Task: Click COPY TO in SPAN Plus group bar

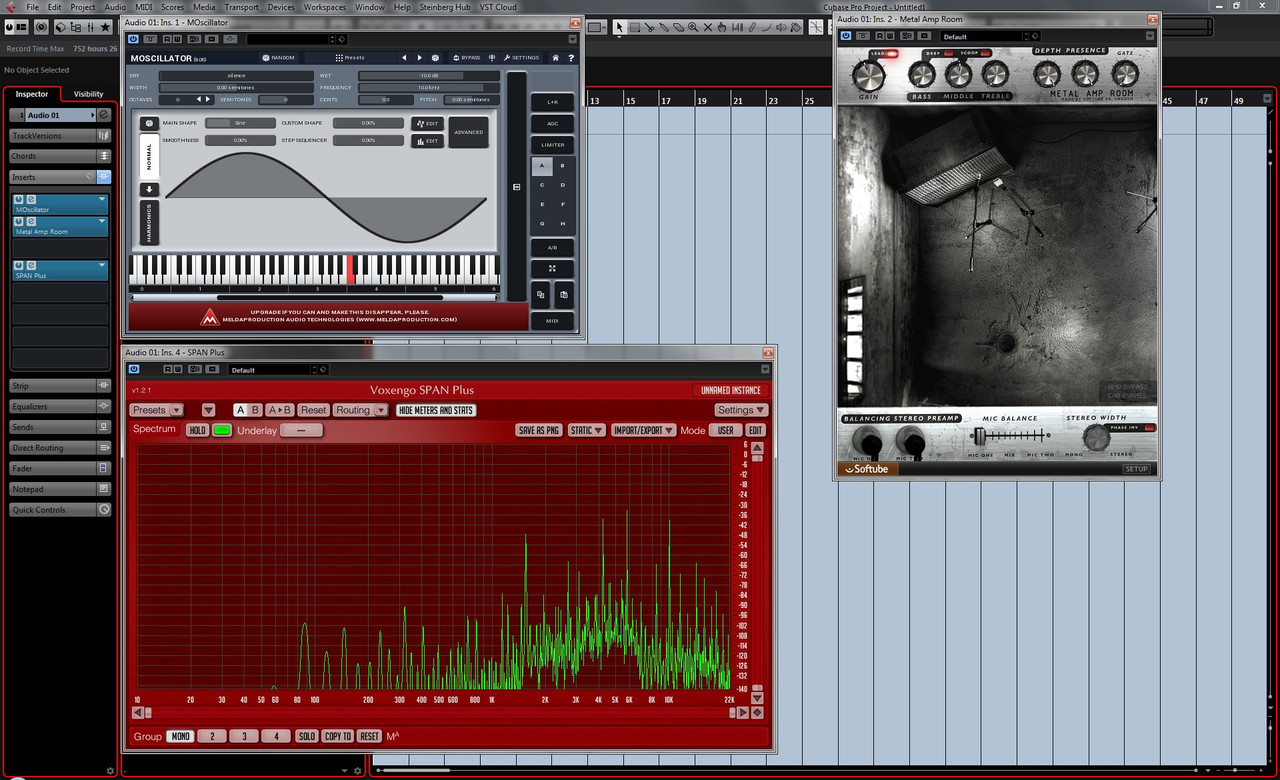Action: coord(338,736)
